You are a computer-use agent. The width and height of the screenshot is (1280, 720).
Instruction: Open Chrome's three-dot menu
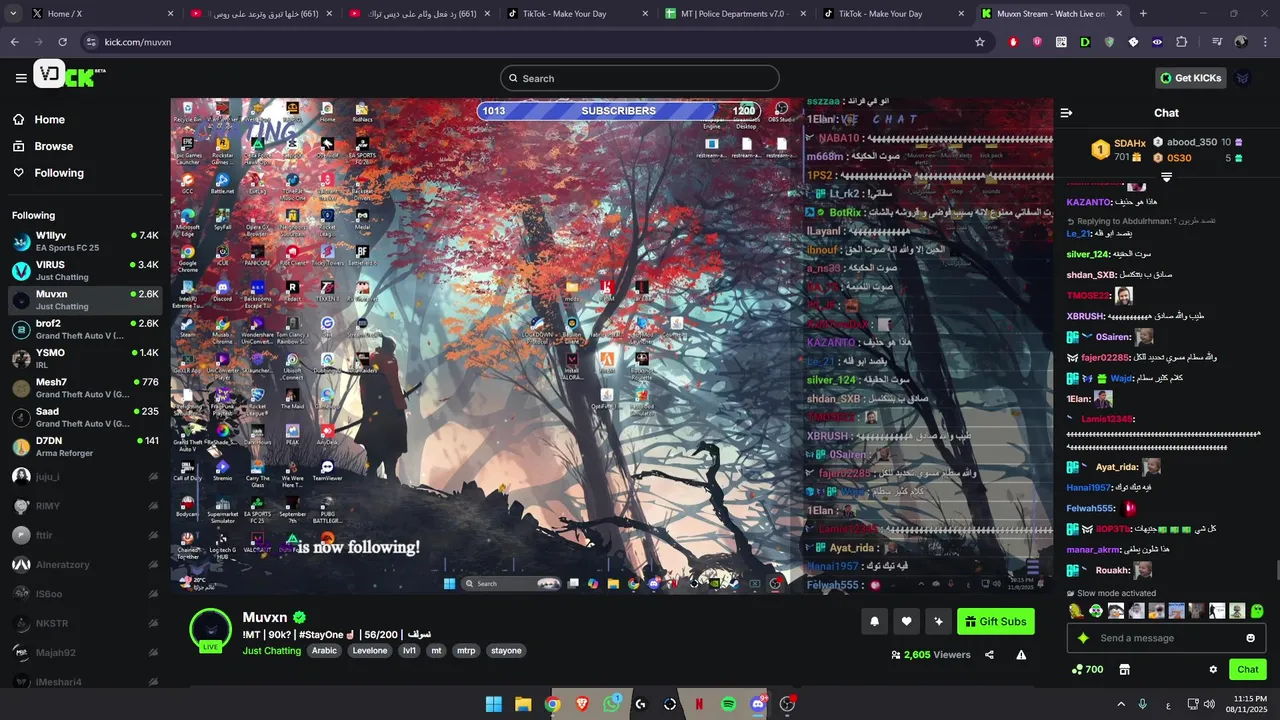click(1265, 42)
